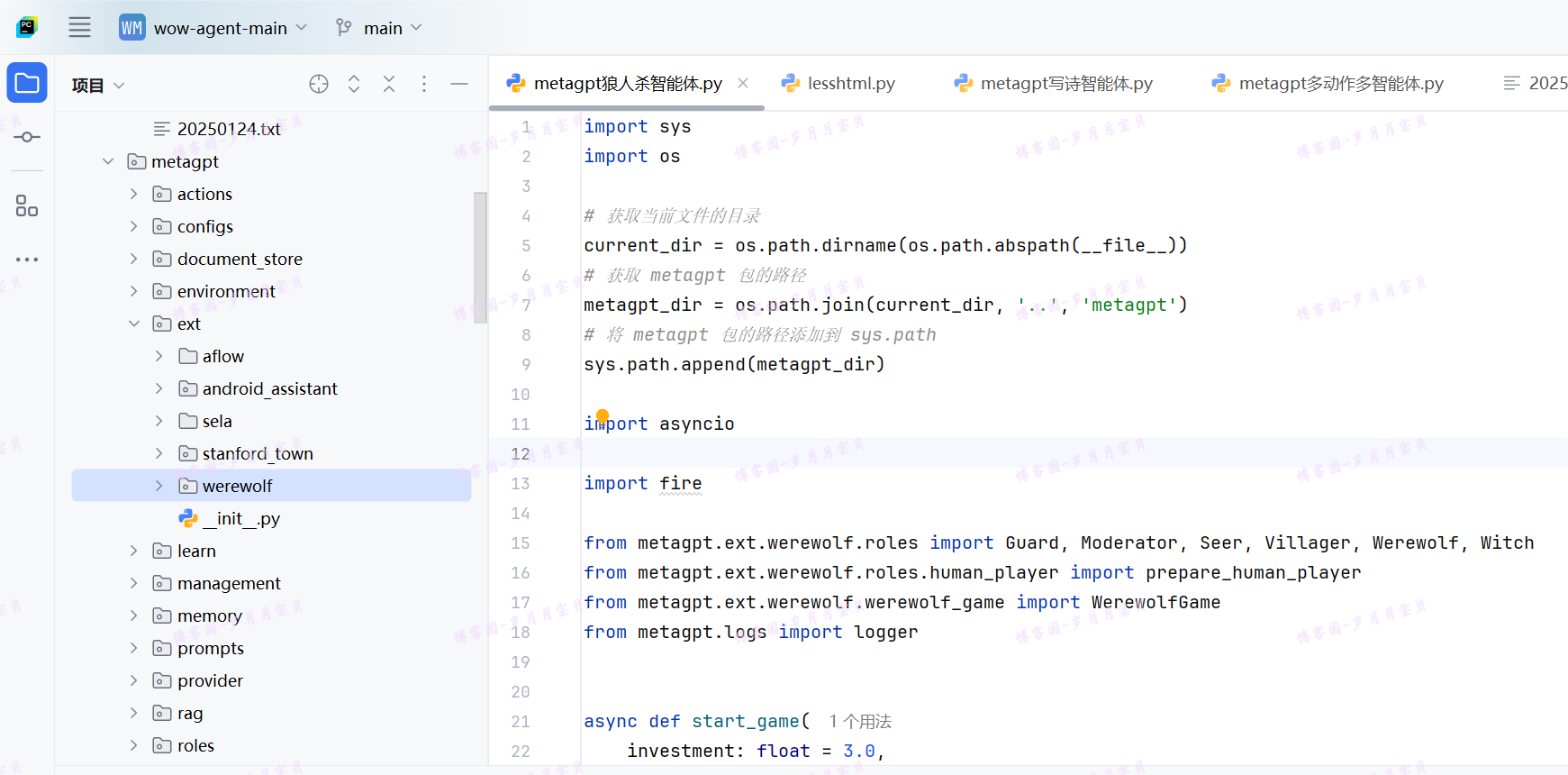The image size is (1568, 775).
Task: Open the main hamburger menu
Action: 79,27
